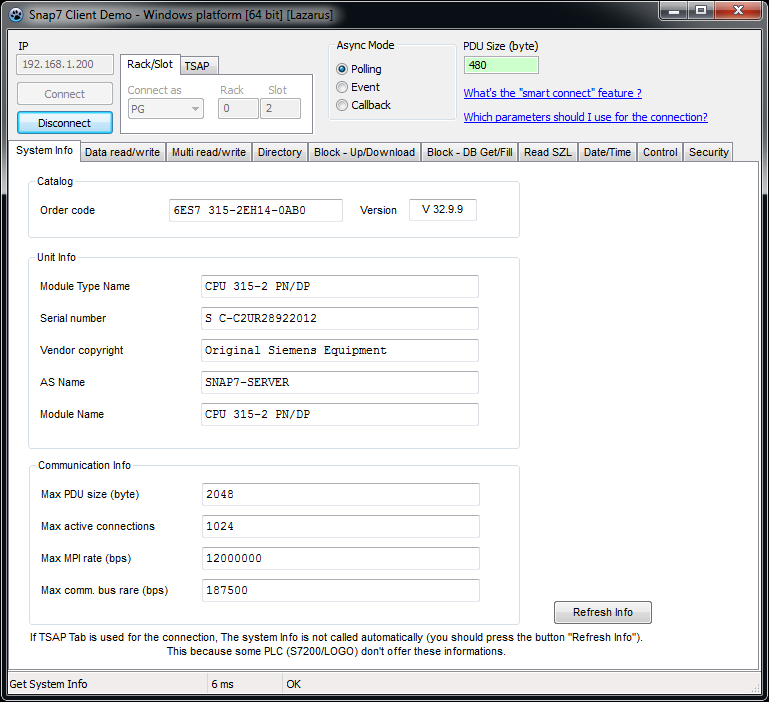Viewport: 769px width, 702px height.
Task: Click the Max MPI rate field 12000000
Action: click(x=340, y=558)
